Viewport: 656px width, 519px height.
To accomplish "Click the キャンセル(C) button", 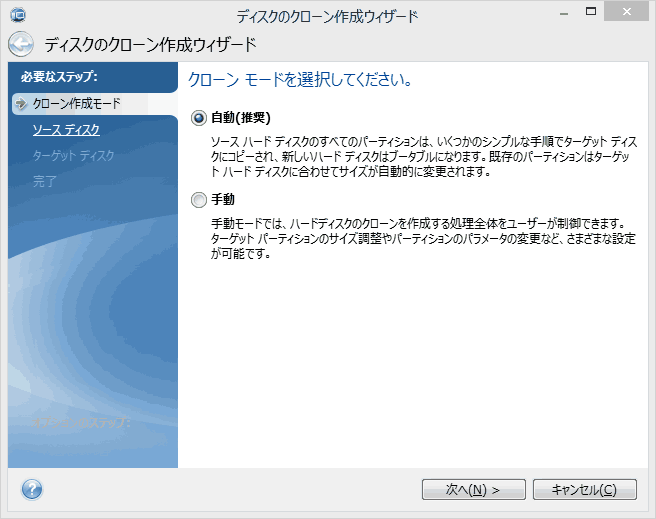I will (584, 489).
